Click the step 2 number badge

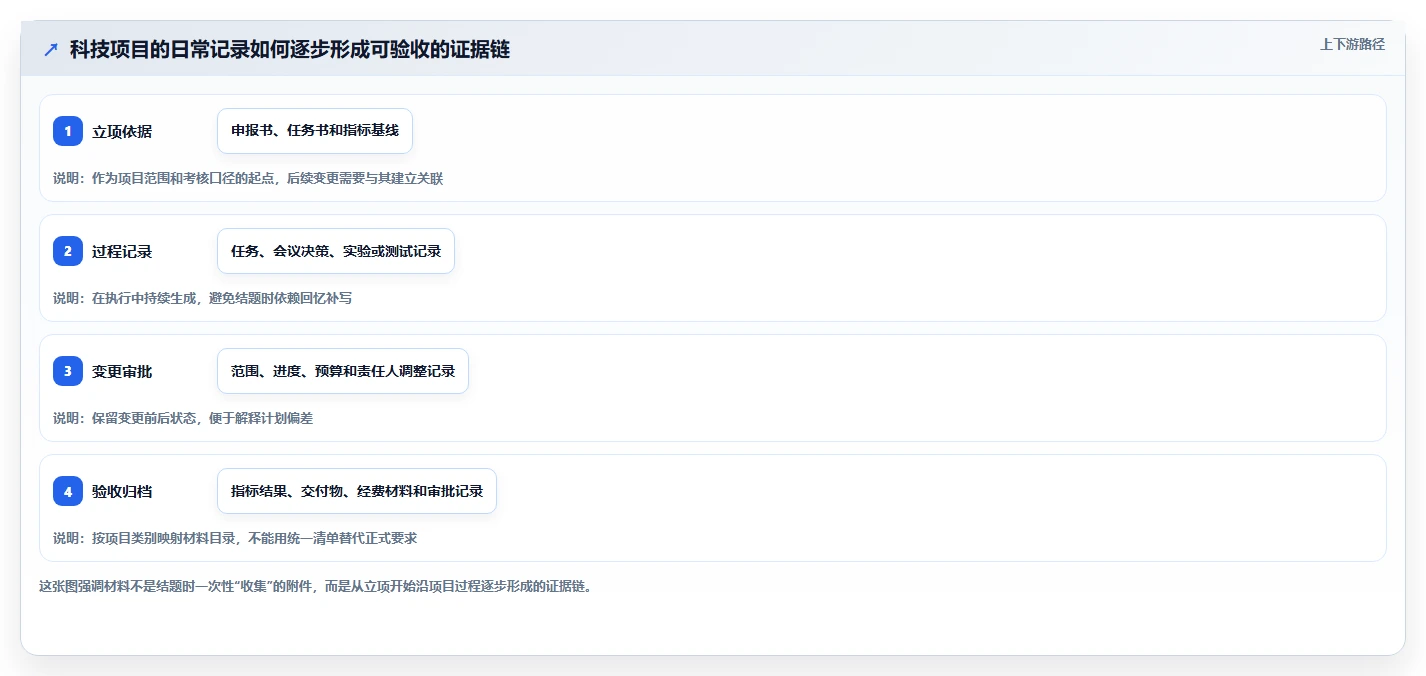point(68,251)
